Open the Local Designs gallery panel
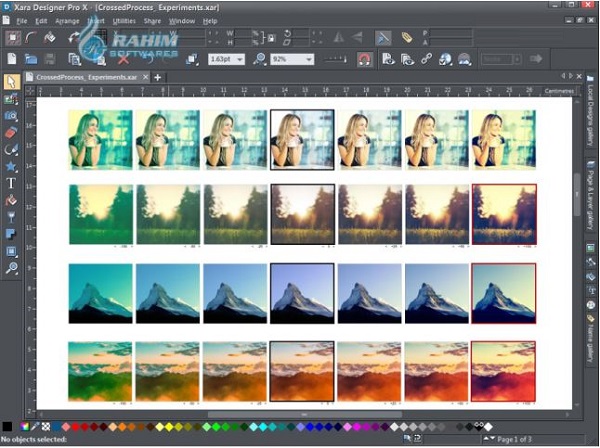This screenshot has height=448, width=600. pyautogui.click(x=590, y=111)
